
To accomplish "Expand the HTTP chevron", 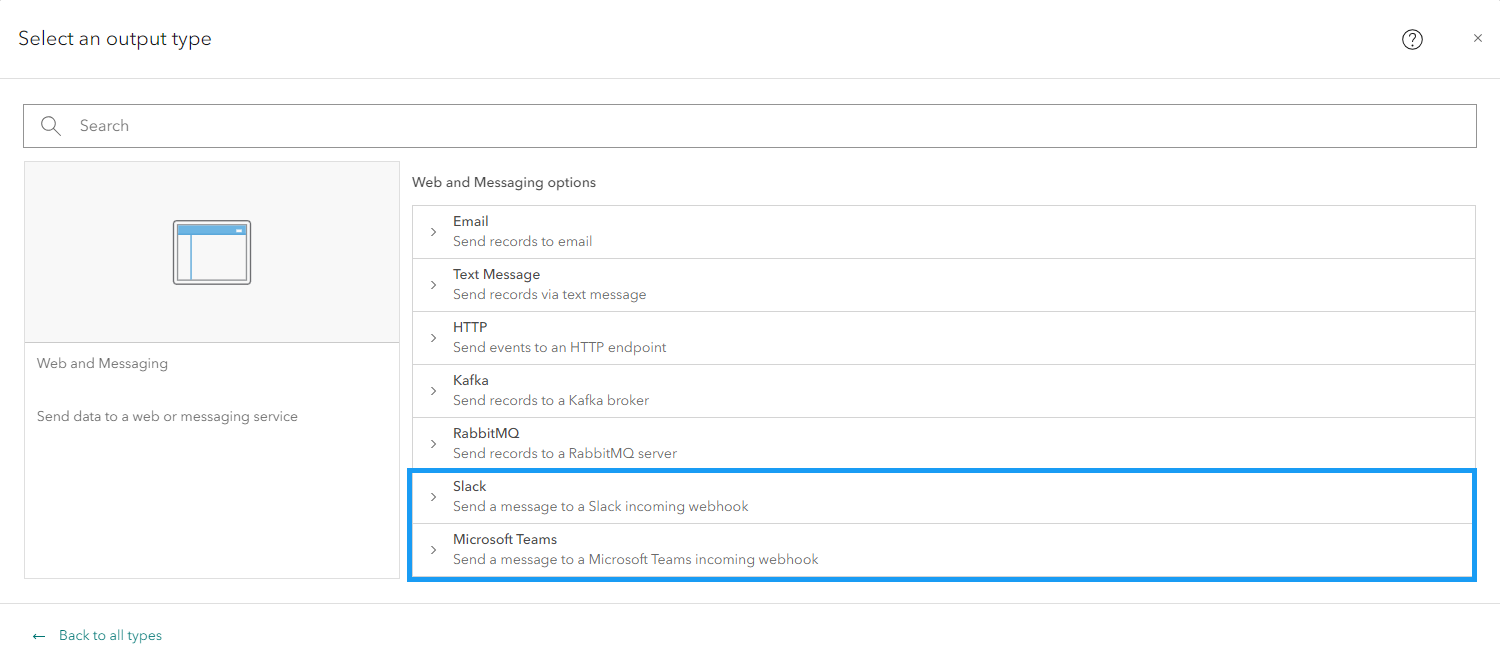I will [x=433, y=338].
